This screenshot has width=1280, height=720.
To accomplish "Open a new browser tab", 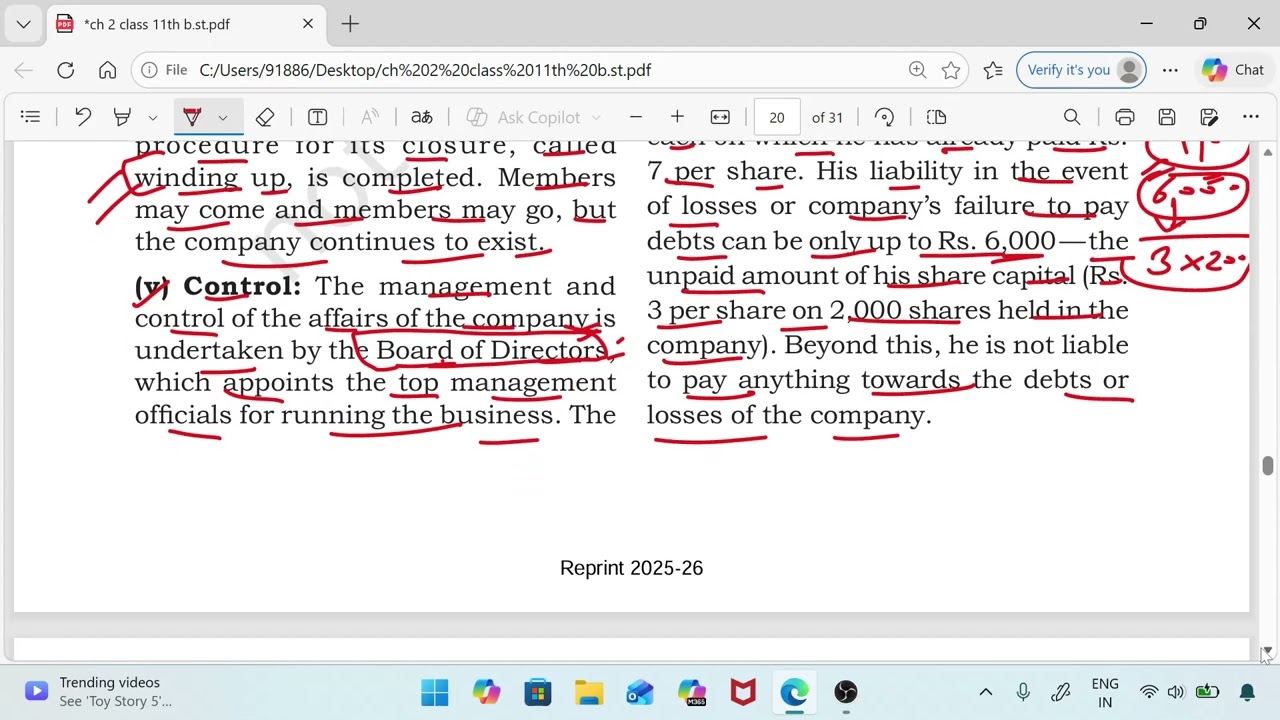I will click(350, 24).
